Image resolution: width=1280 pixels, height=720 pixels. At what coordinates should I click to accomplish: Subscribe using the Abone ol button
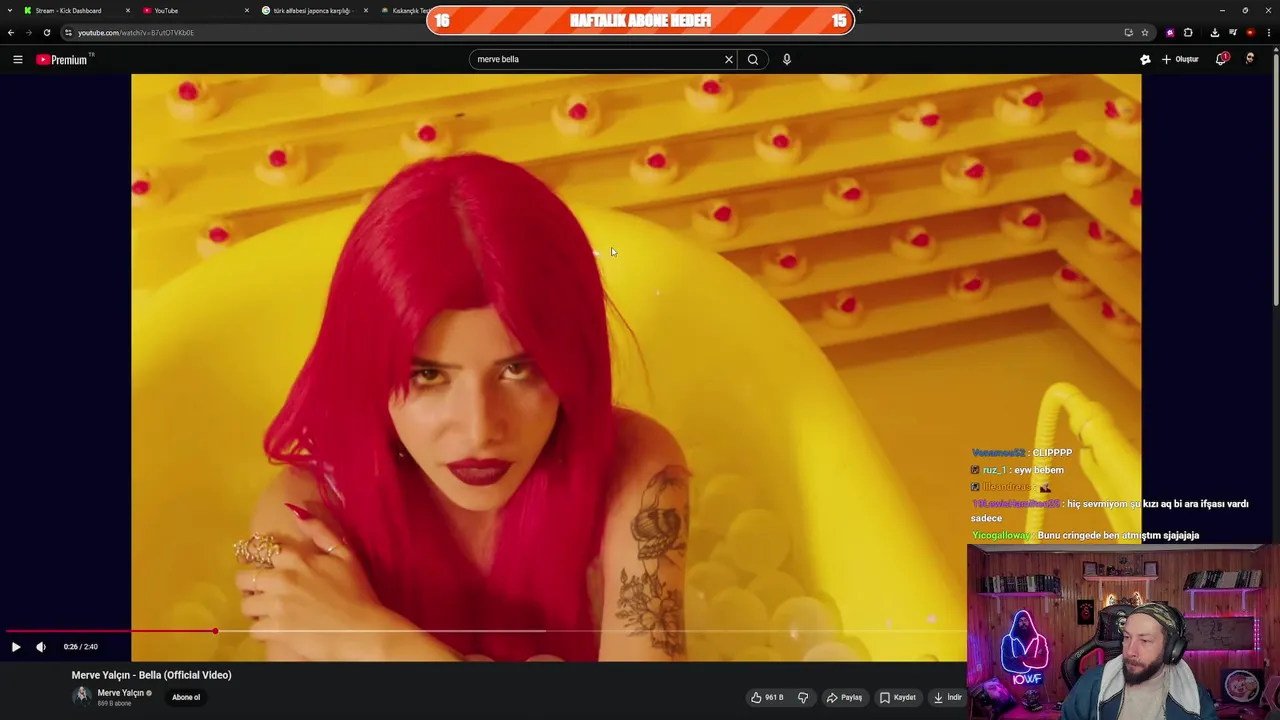point(186,697)
